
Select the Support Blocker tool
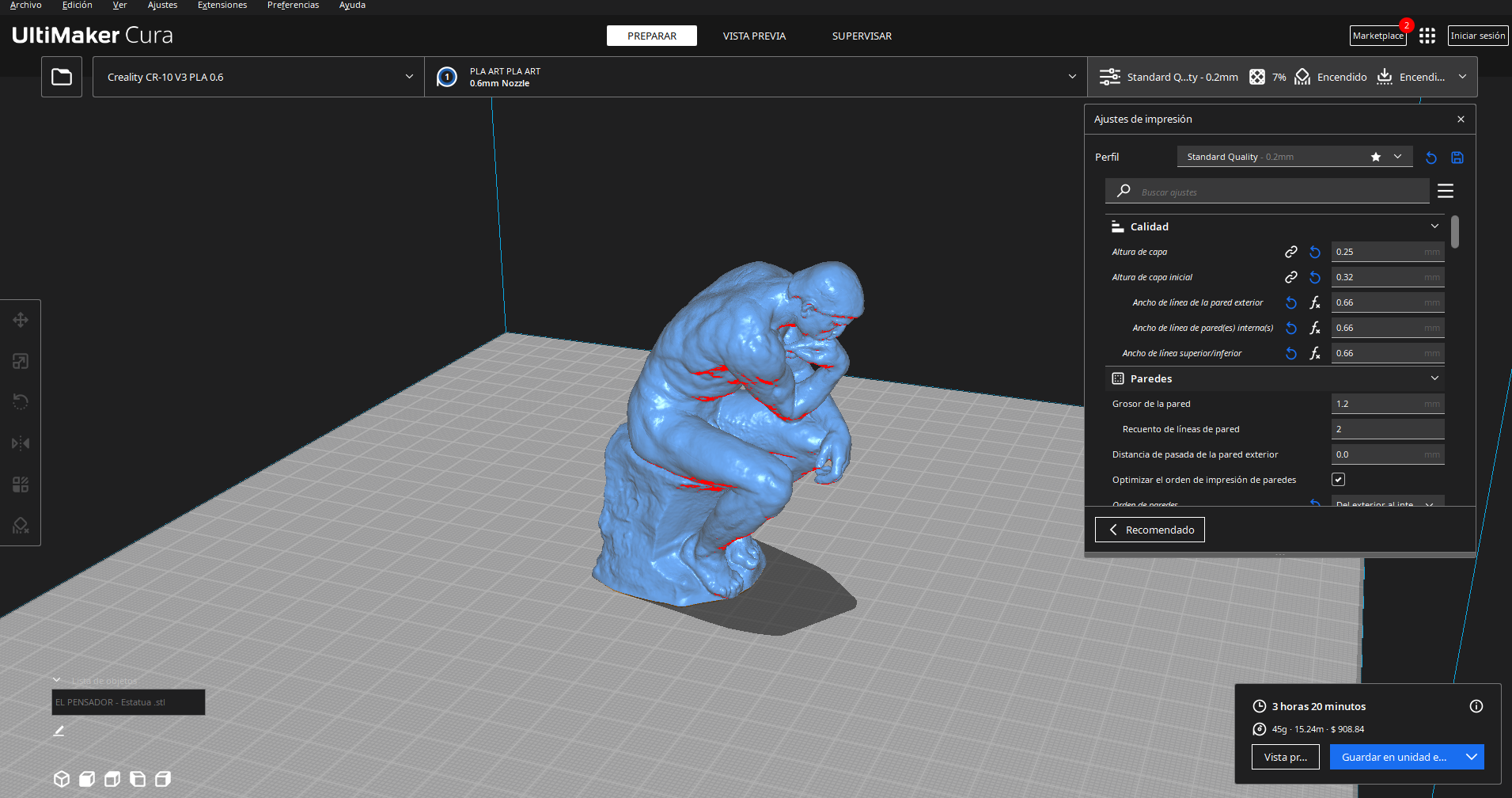coord(21,526)
